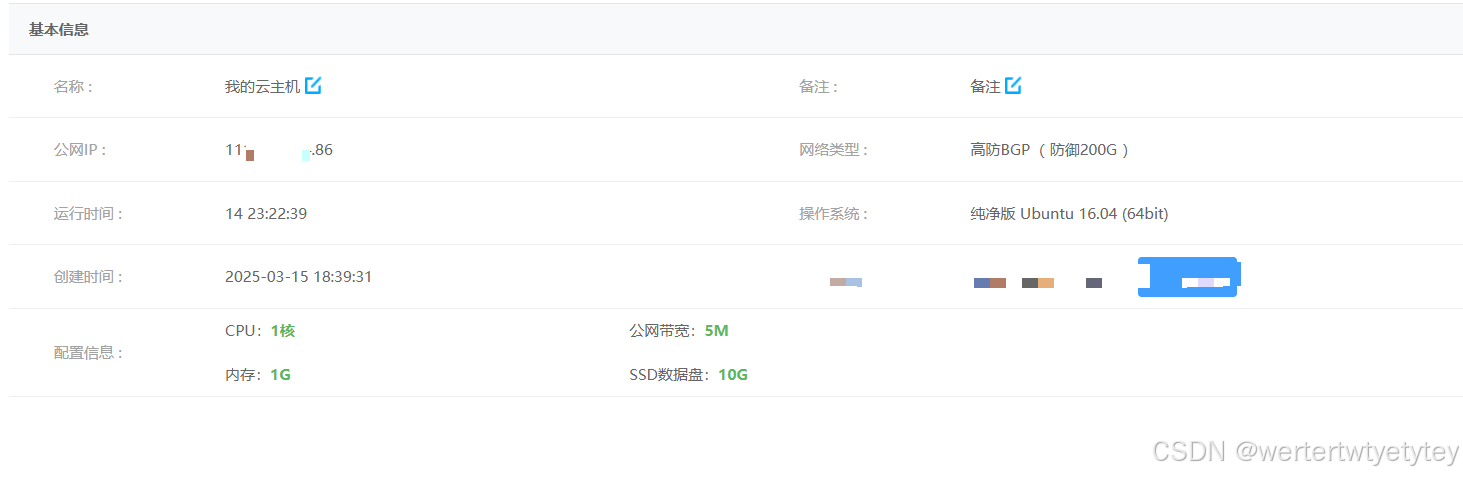This screenshot has height=477, width=1463.
Task: Select the SSD数据盘 value 10G
Action: 733,375
